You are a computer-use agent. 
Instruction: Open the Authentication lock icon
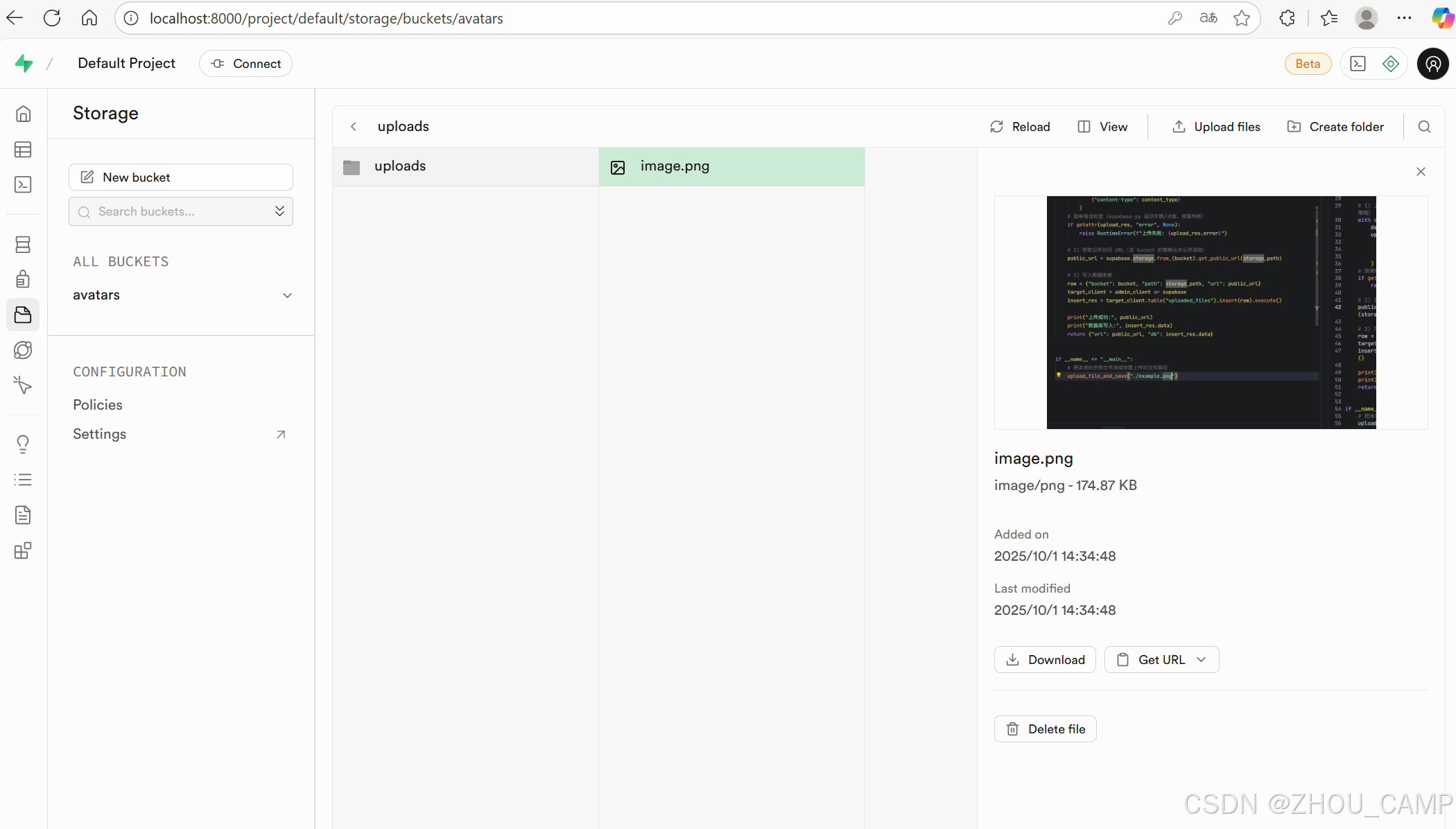tap(23, 279)
